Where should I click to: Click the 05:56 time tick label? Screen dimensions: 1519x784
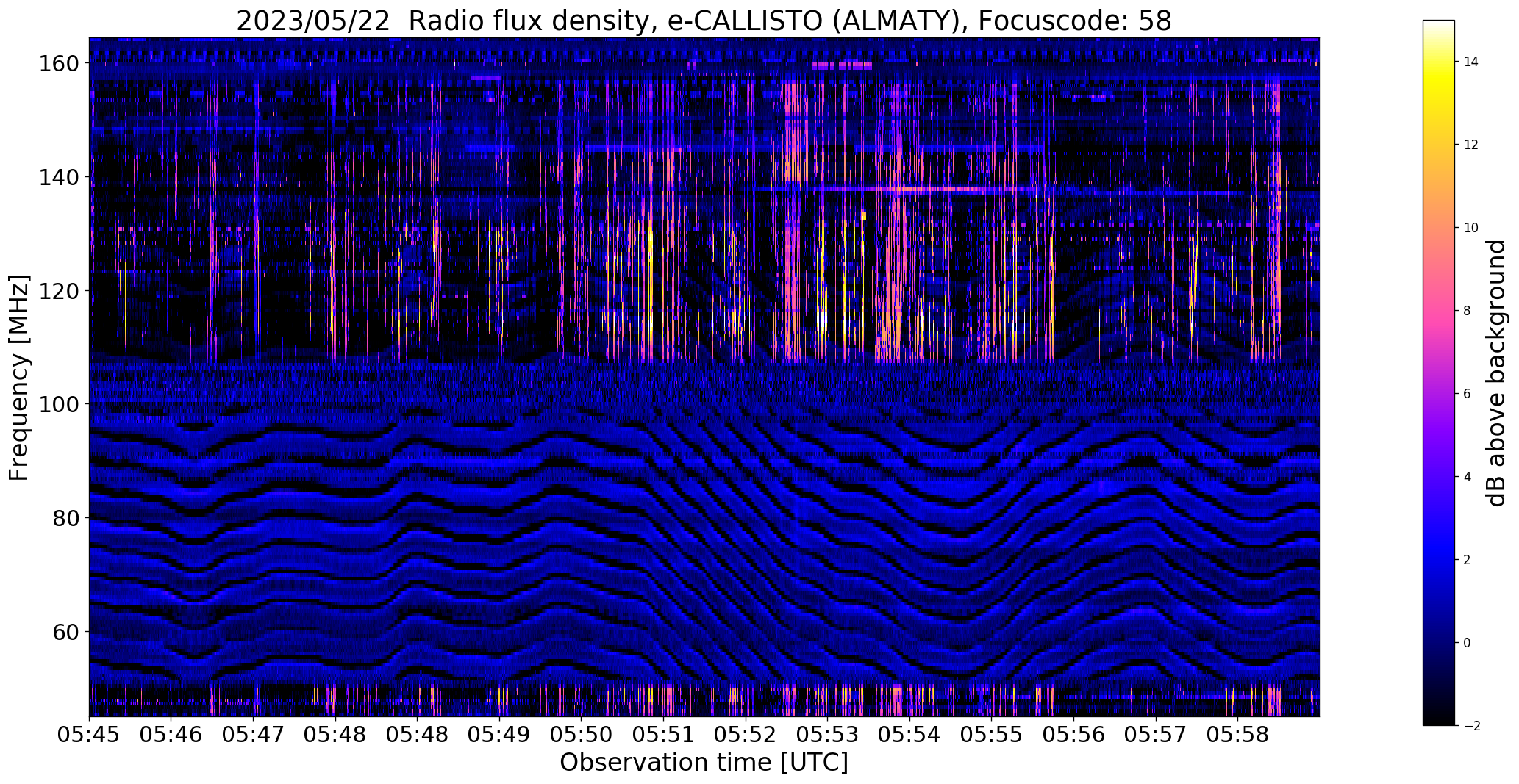pos(1073,736)
